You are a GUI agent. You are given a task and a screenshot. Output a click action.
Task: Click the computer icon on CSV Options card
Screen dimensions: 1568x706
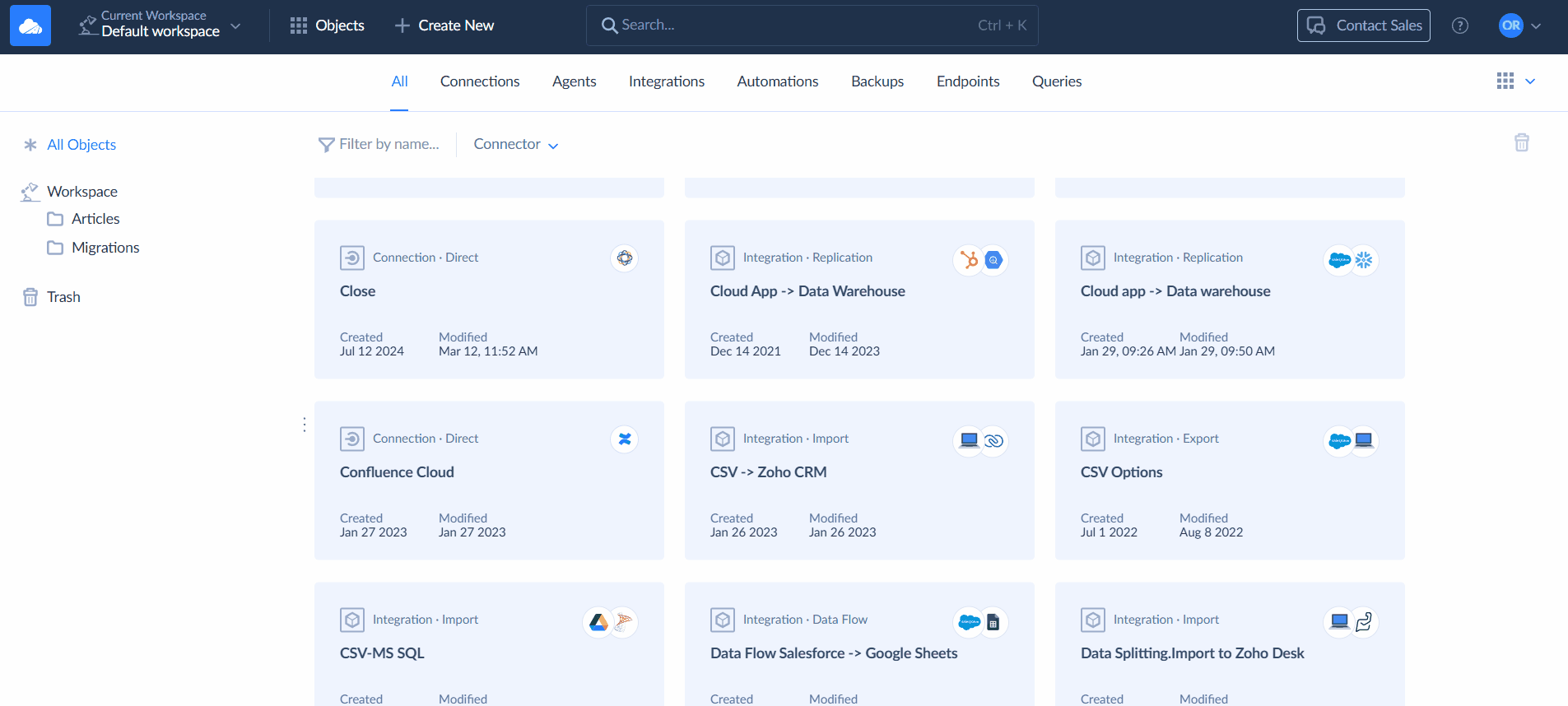tap(1364, 440)
